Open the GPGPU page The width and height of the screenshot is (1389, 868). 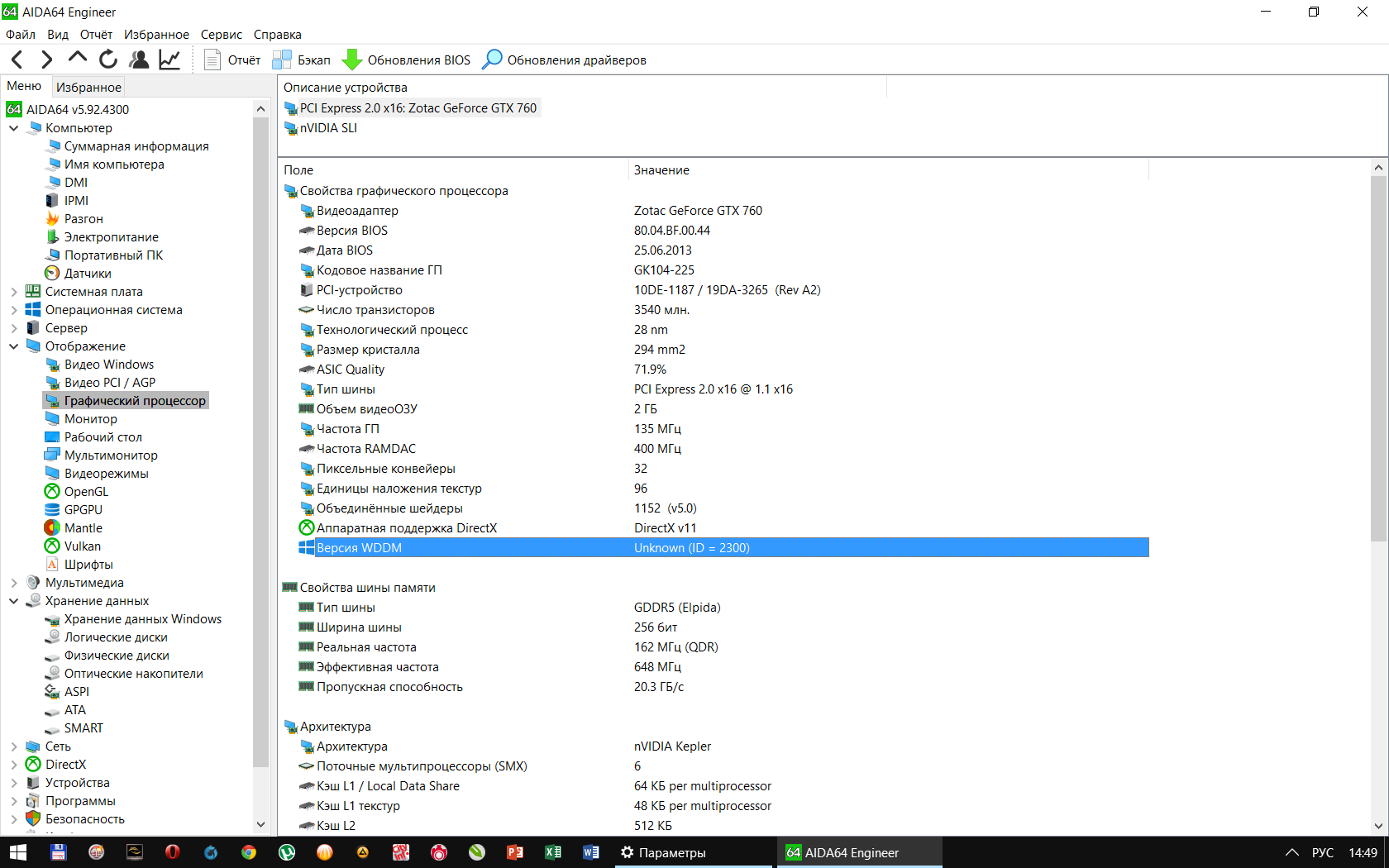click(84, 510)
